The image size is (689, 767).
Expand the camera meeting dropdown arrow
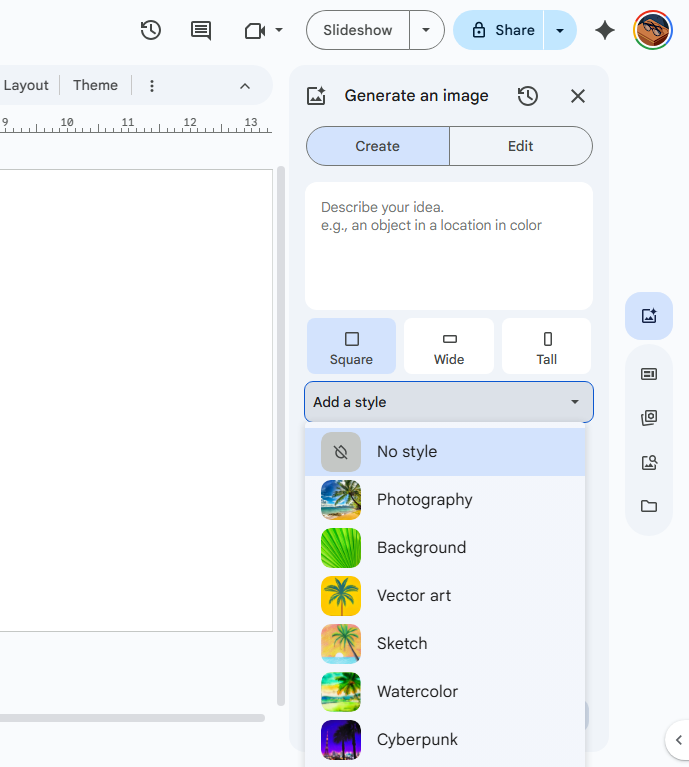[x=279, y=30]
